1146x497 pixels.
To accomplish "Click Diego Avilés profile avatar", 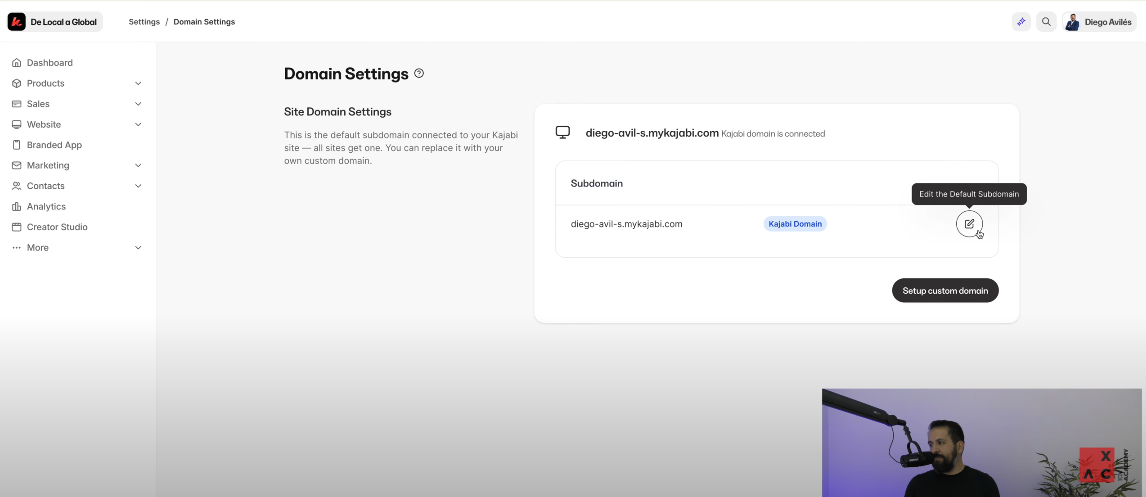I will pyautogui.click(x=1072, y=22).
